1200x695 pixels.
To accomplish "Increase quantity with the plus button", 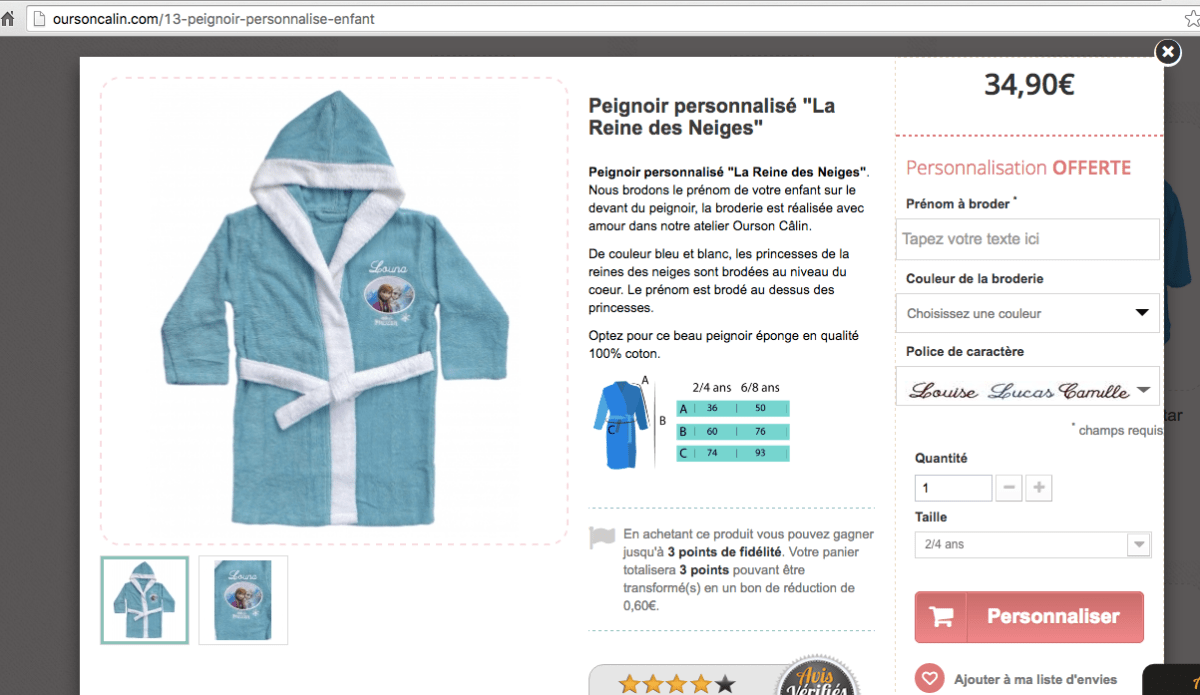I will [x=1039, y=488].
